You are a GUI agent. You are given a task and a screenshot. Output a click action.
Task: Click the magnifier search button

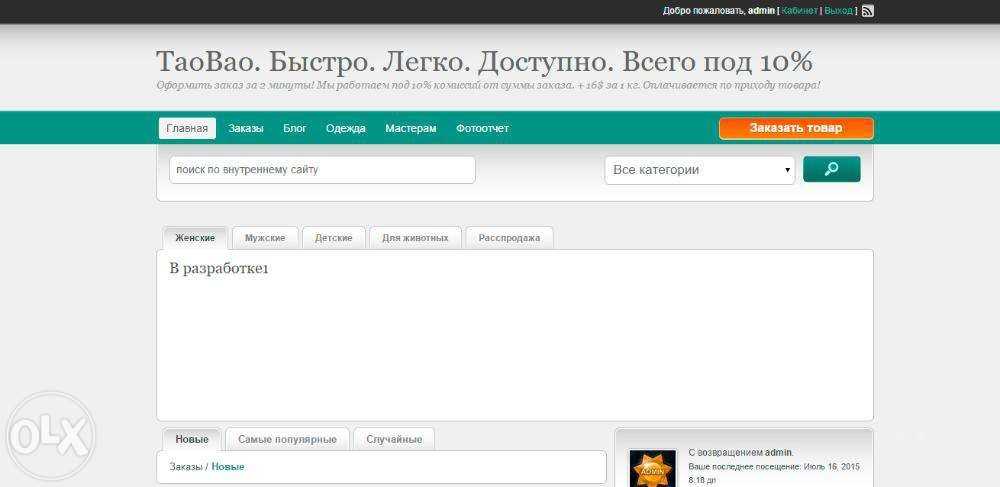(832, 169)
